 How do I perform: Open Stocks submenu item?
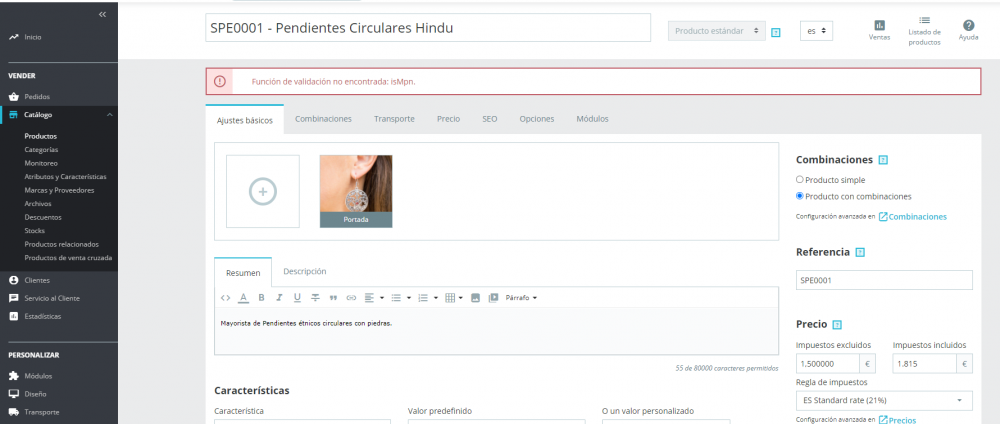tap(34, 231)
